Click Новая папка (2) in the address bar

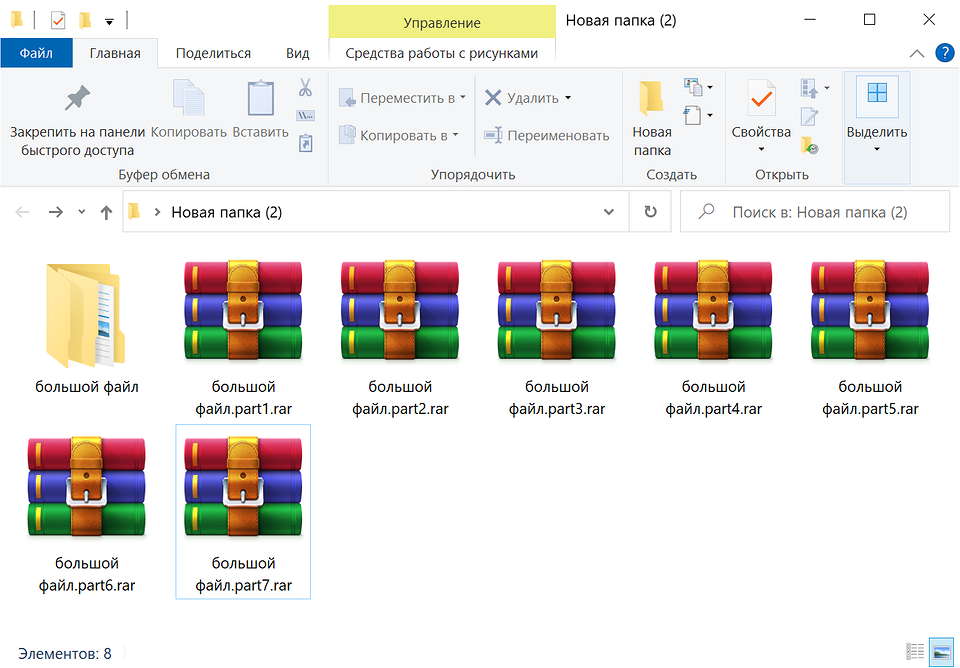tap(227, 212)
